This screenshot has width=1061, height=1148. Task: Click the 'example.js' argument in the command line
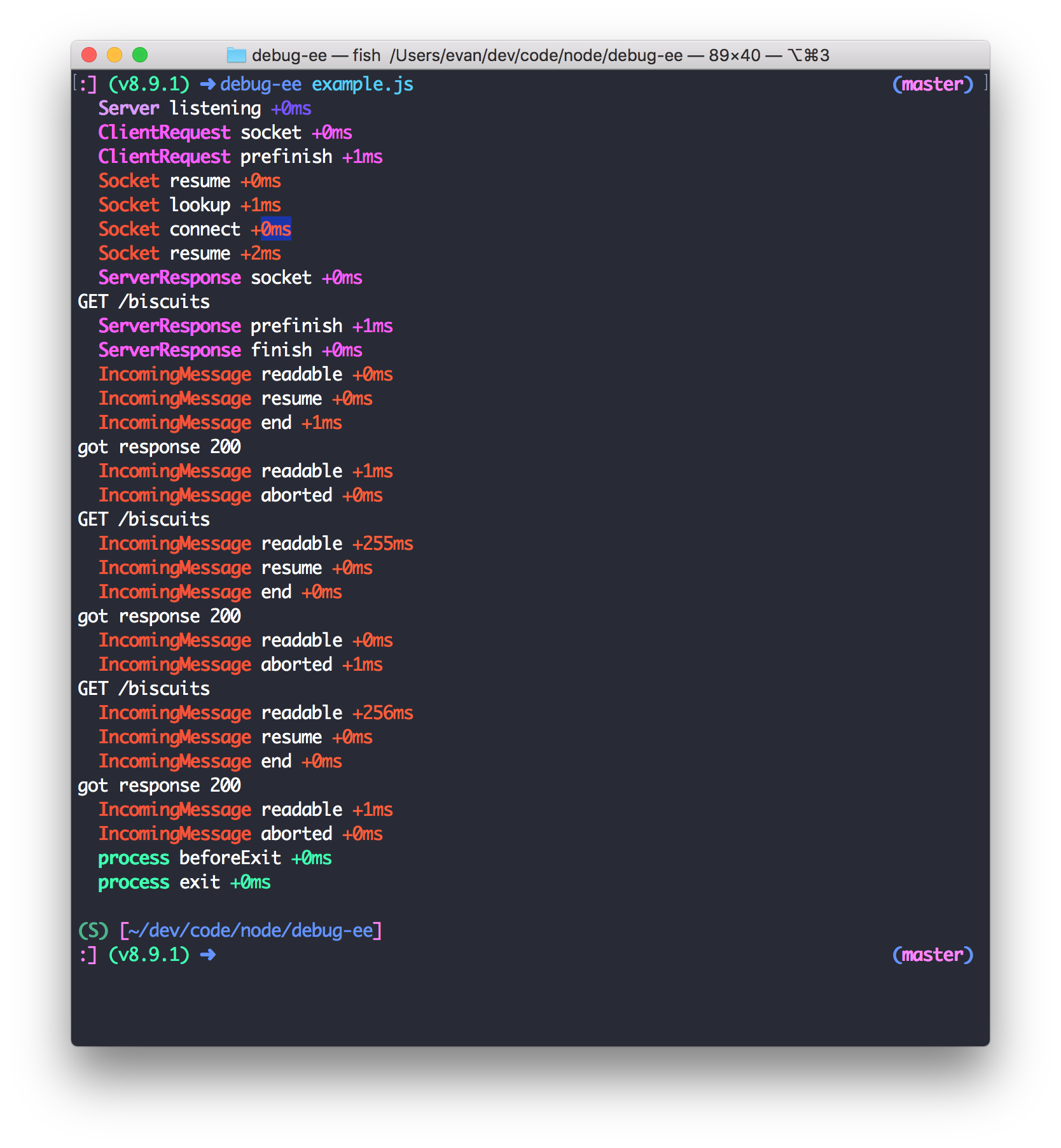coord(363,84)
